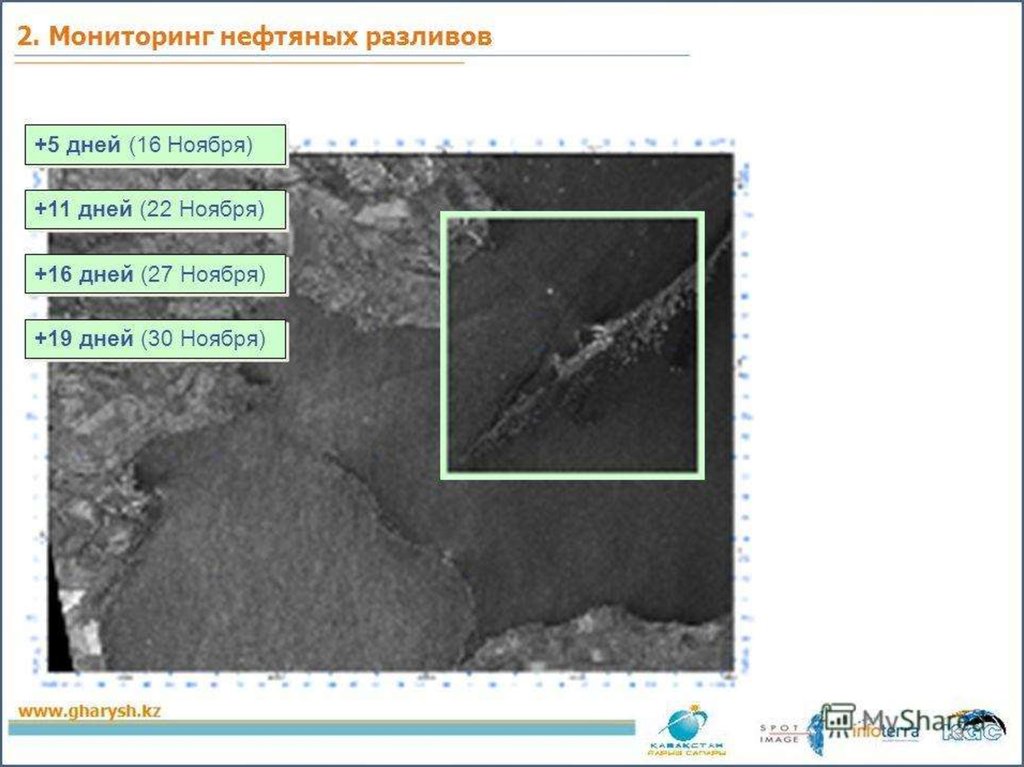Choose the +16 дней (27 Ноября) box

(x=155, y=274)
